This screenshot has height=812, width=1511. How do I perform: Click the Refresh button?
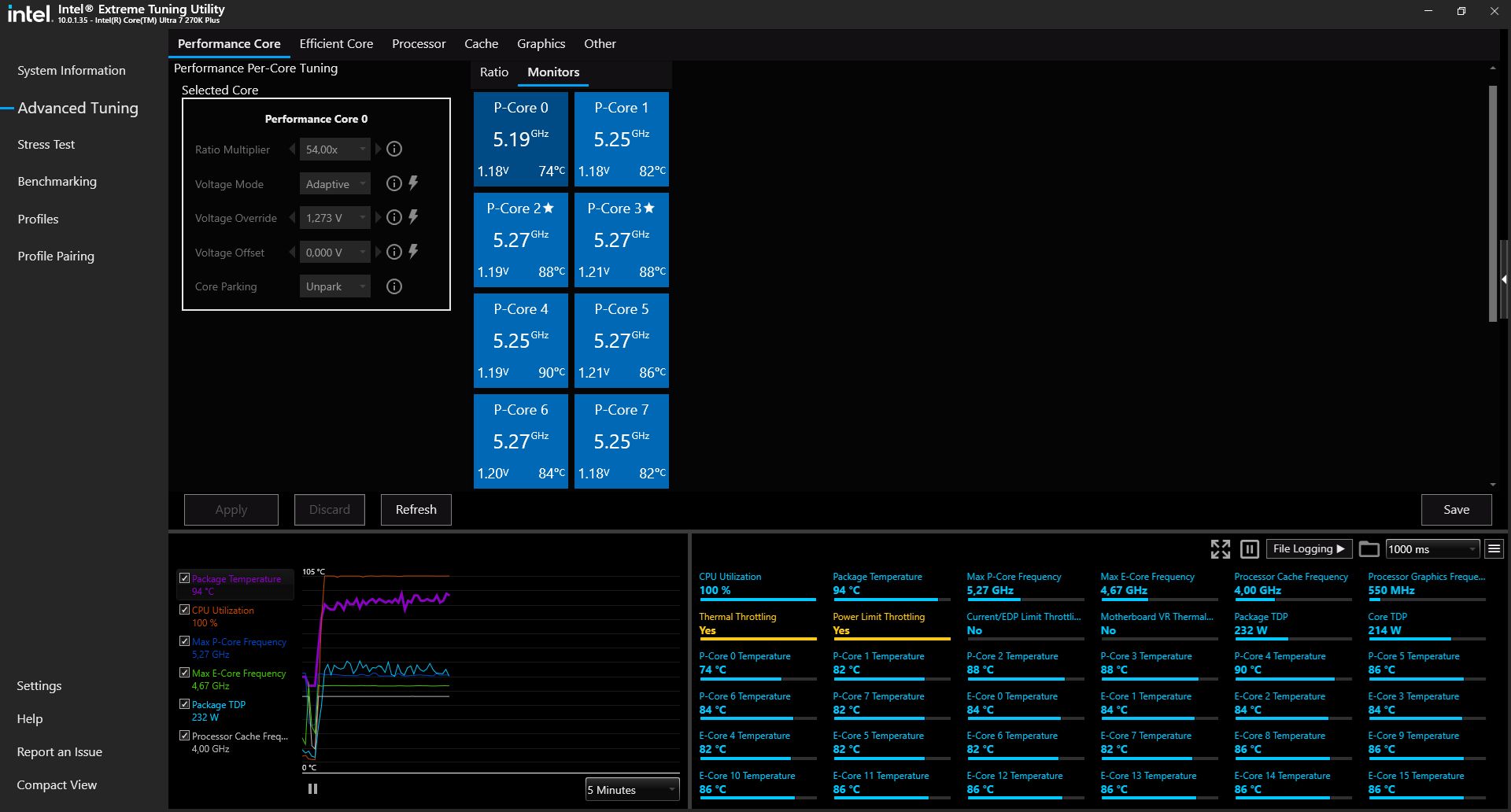coord(416,509)
